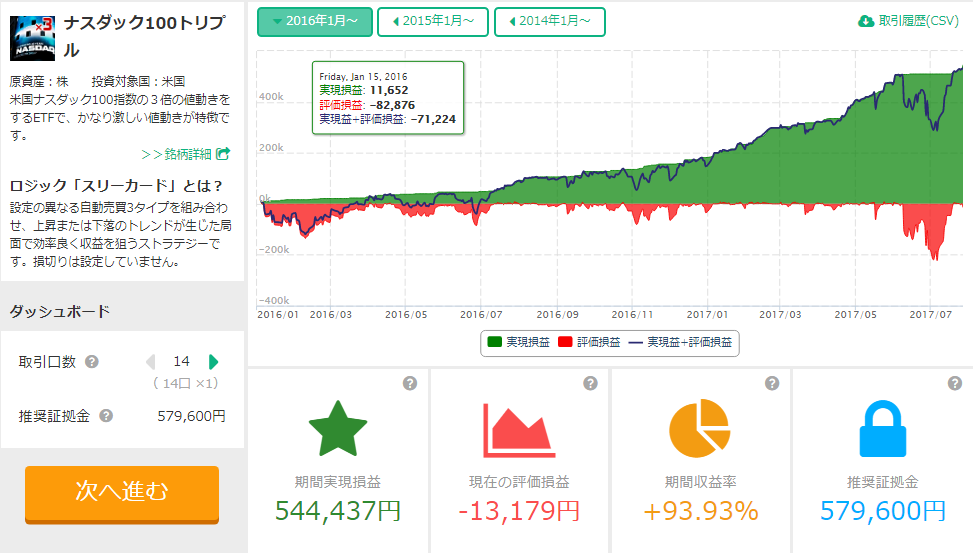Click the green 実現損益 legend swatch

click(495, 342)
